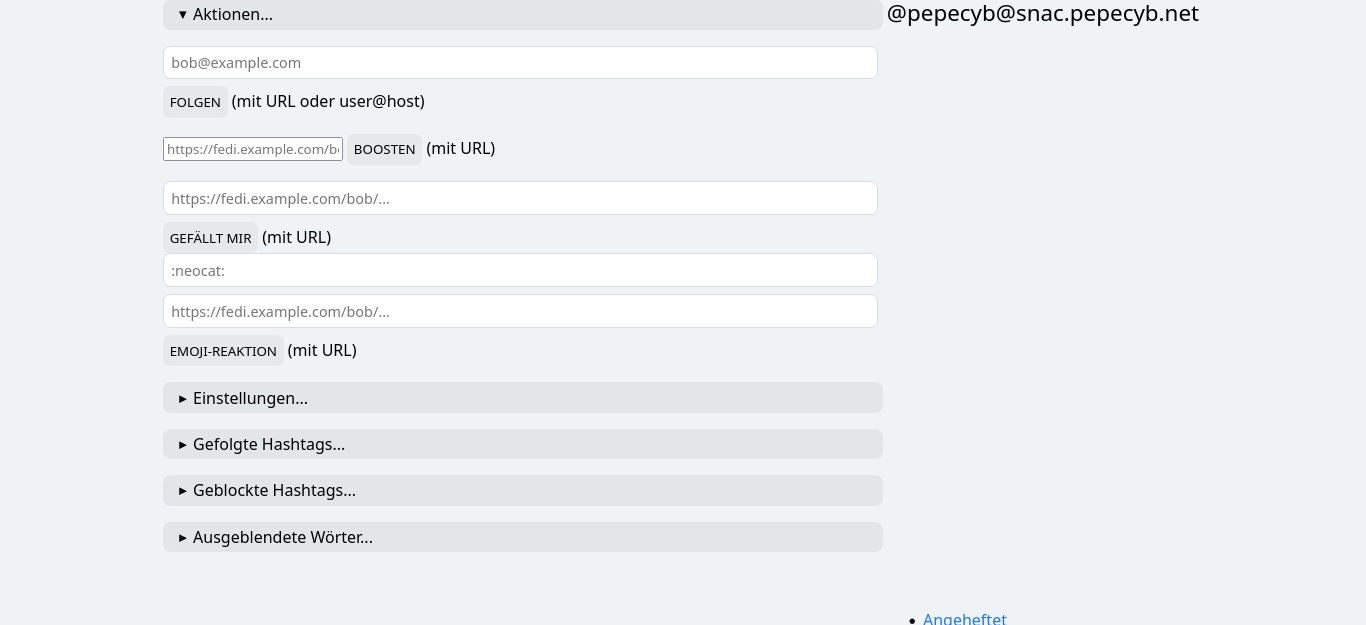Click the triangle arrow beside Einstellungen

tap(183, 398)
